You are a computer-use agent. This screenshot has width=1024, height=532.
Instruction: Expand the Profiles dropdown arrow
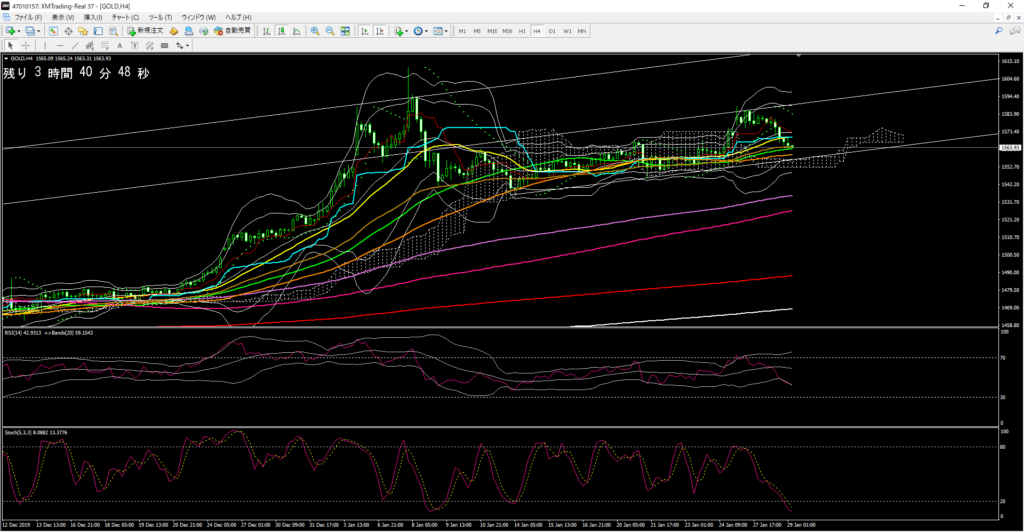[x=39, y=31]
